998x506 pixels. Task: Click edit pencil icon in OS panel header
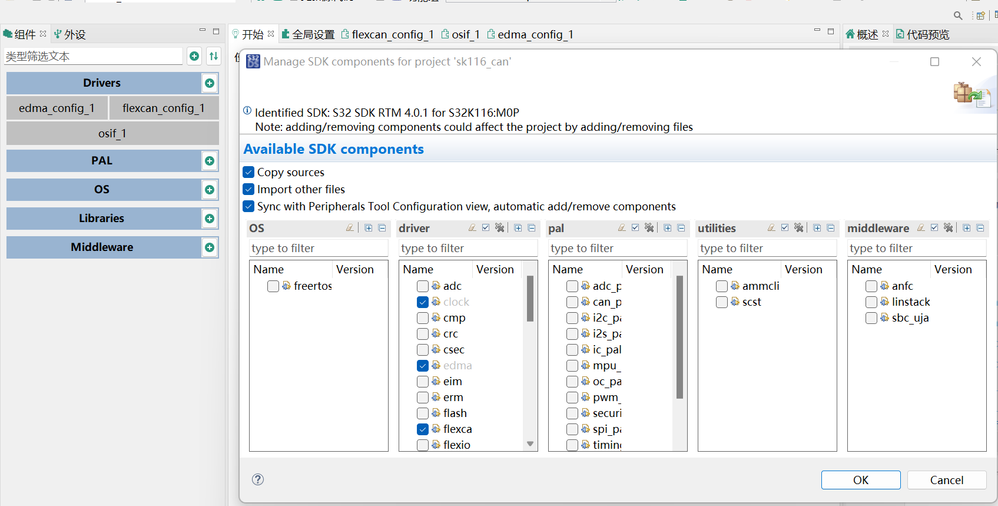[350, 227]
